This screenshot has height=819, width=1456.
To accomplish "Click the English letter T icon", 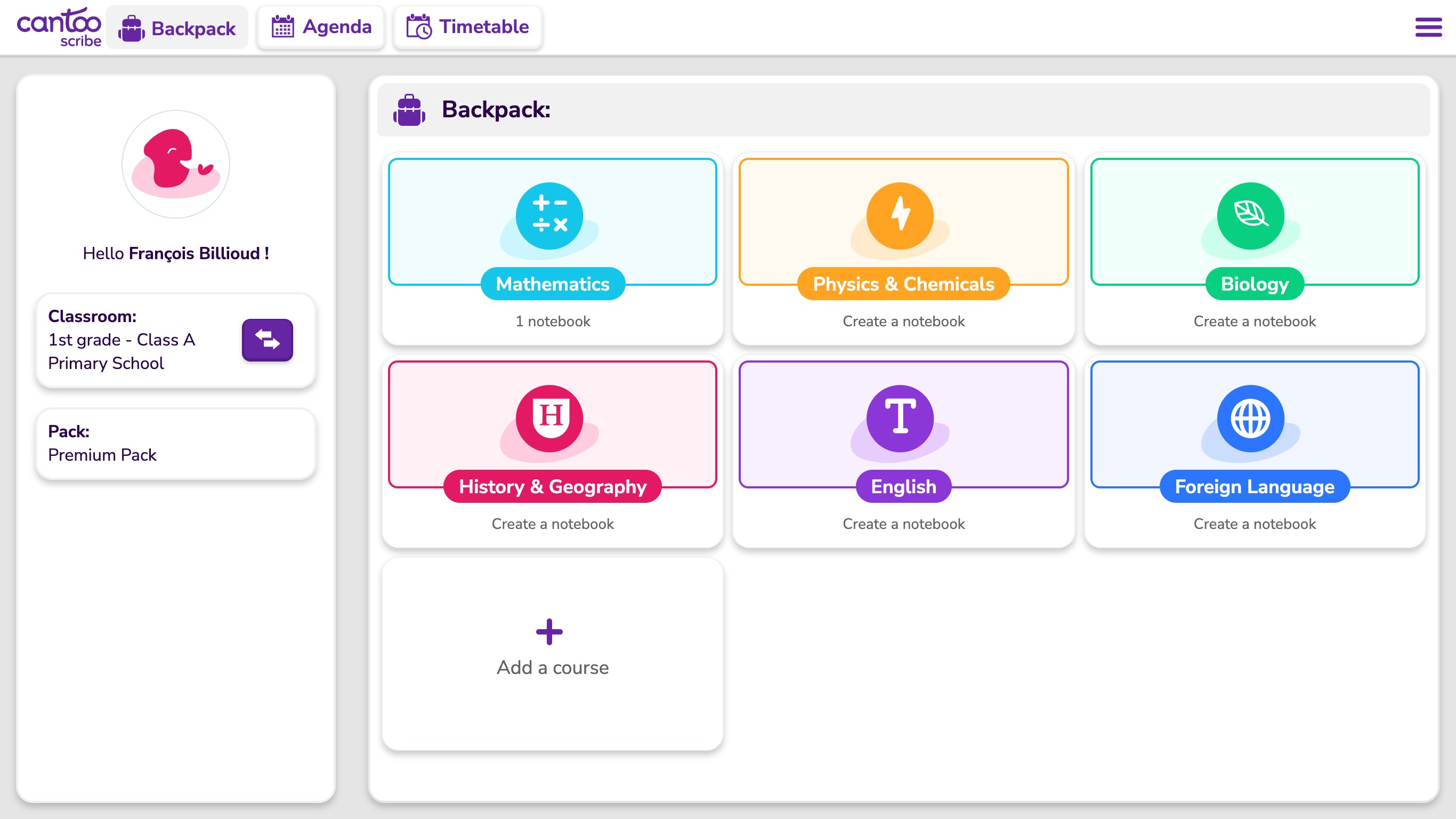I will [900, 419].
